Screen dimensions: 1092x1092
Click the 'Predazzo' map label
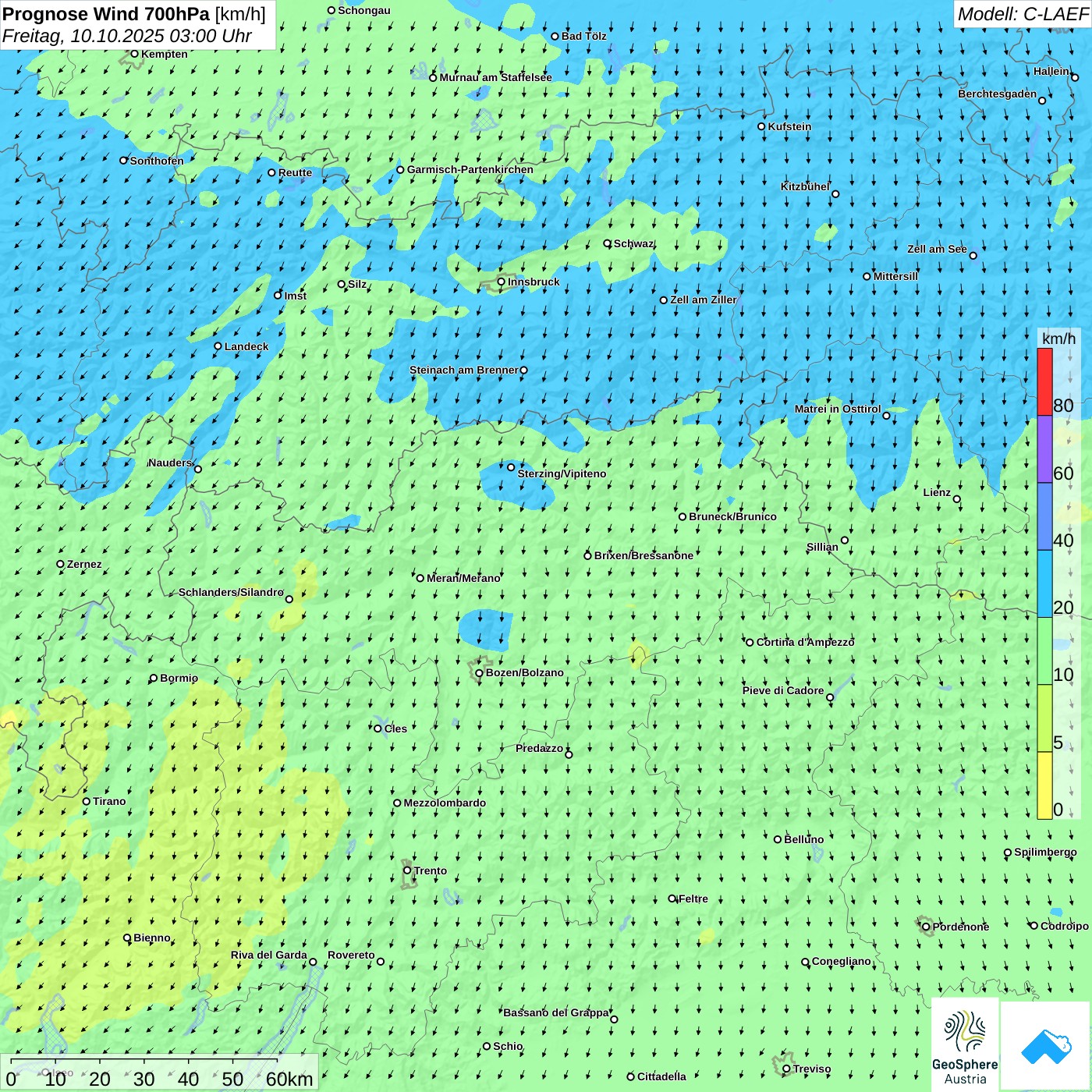point(539,748)
